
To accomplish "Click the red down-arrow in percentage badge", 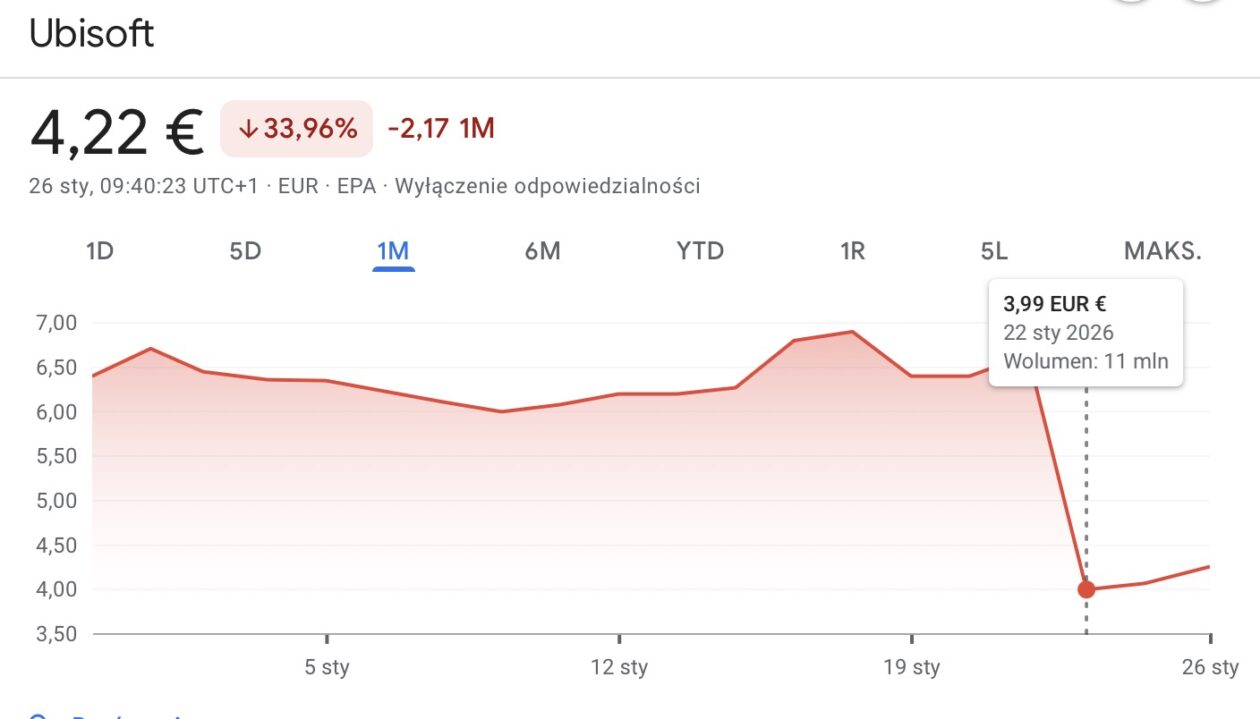I will click(249, 129).
